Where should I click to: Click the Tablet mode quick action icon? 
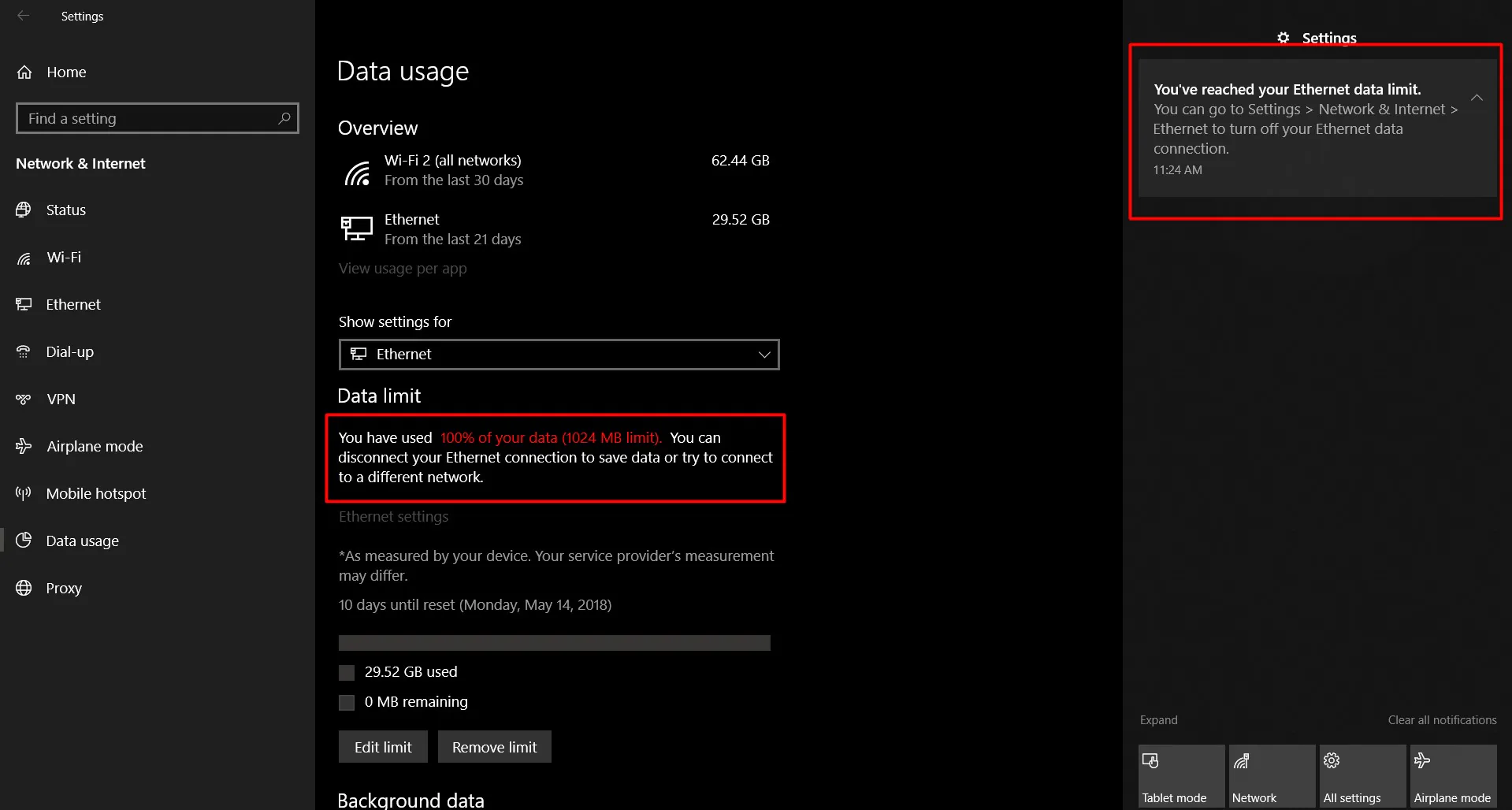tap(1150, 760)
